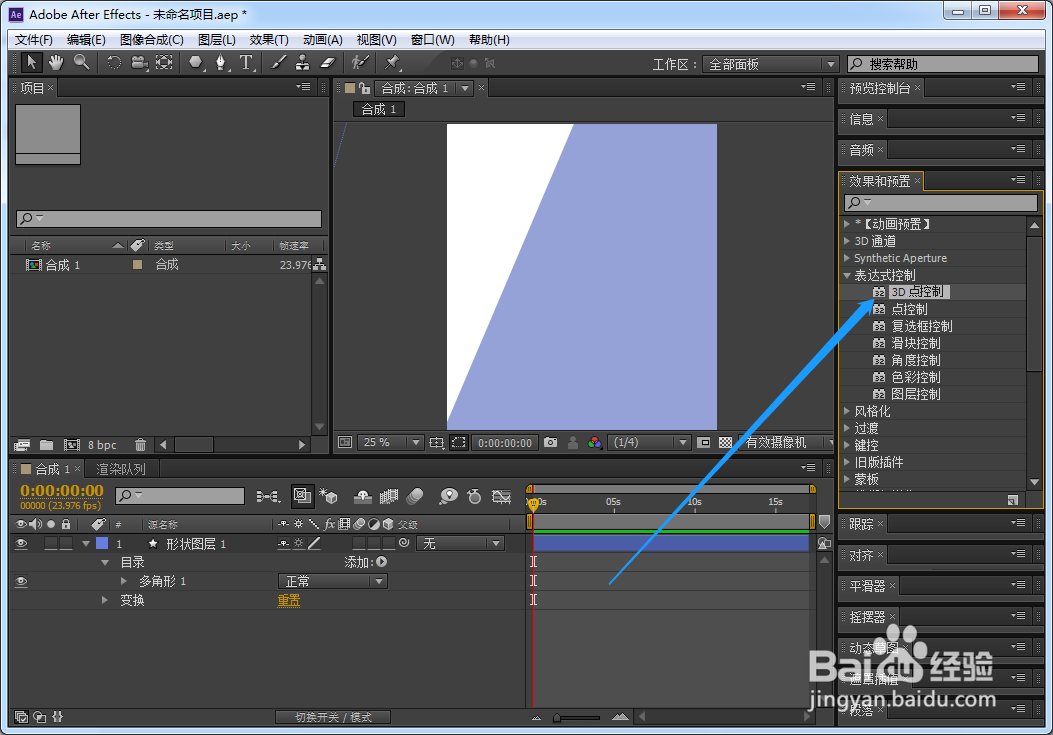Image resolution: width=1053 pixels, height=735 pixels.
Task: Click Brainstorm icon in timeline
Action: tap(448, 496)
